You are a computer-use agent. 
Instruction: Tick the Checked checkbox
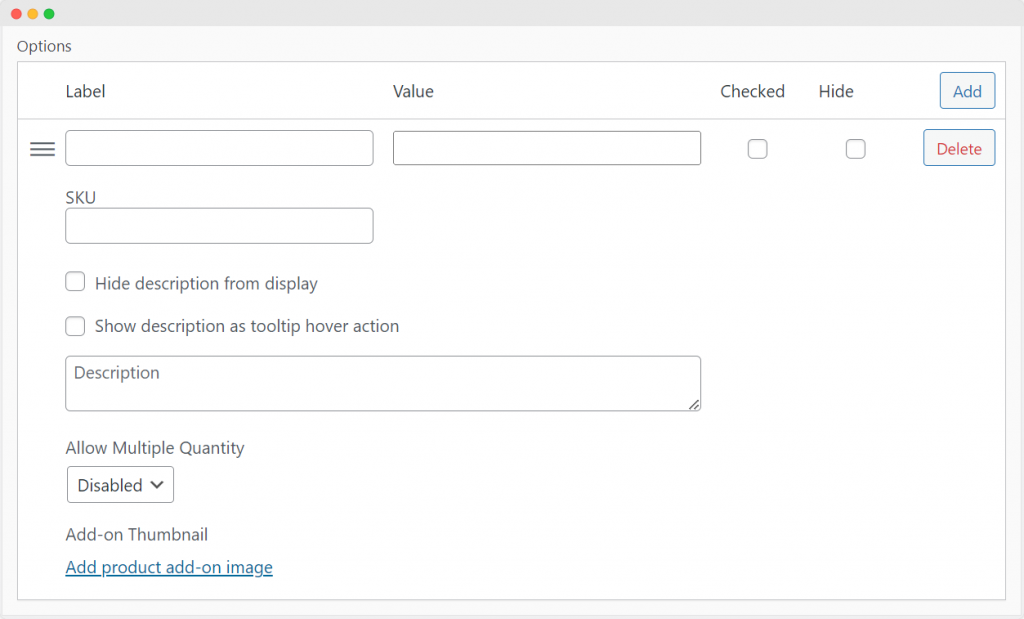click(x=758, y=149)
